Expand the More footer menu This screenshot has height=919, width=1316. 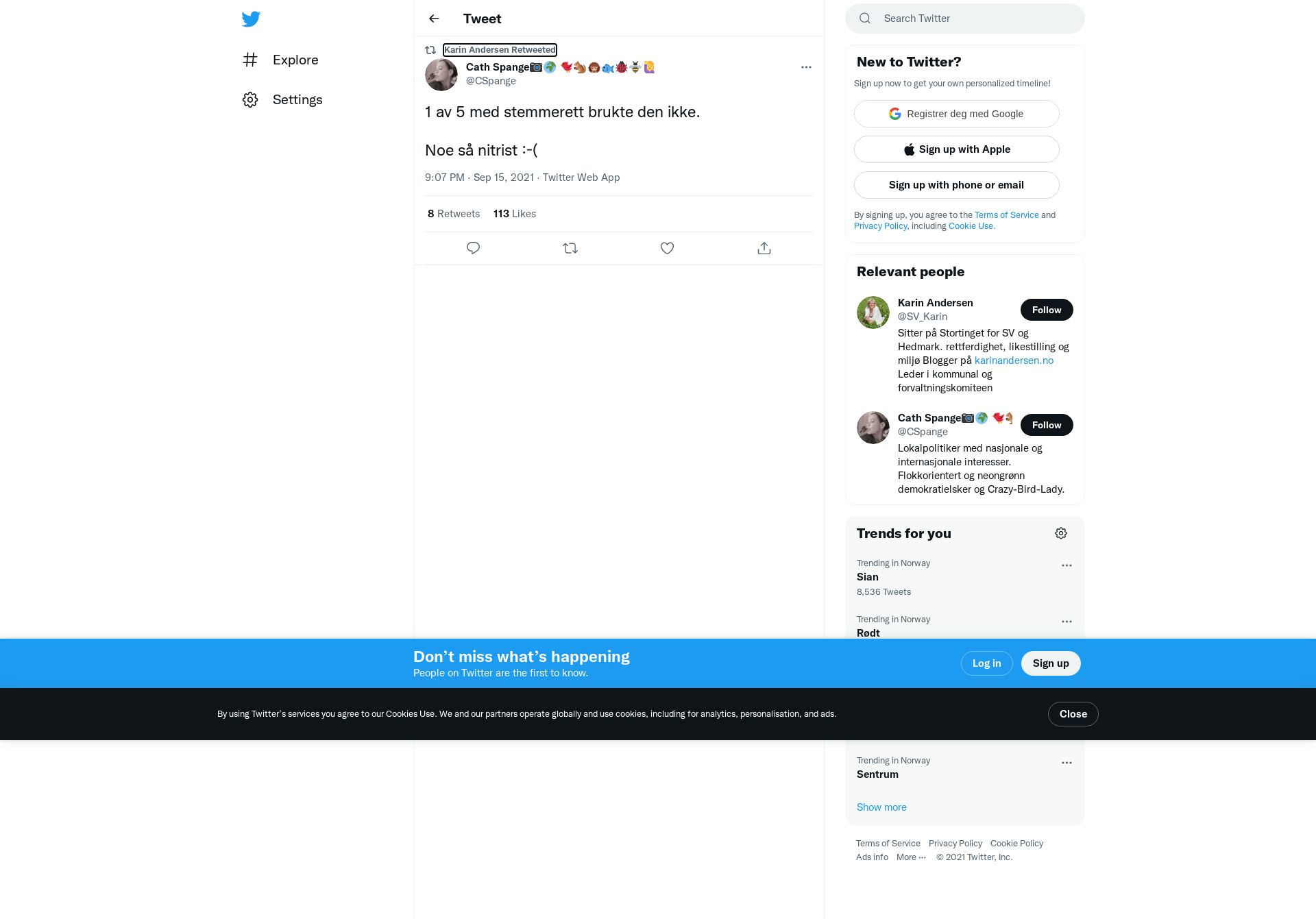pos(911,857)
